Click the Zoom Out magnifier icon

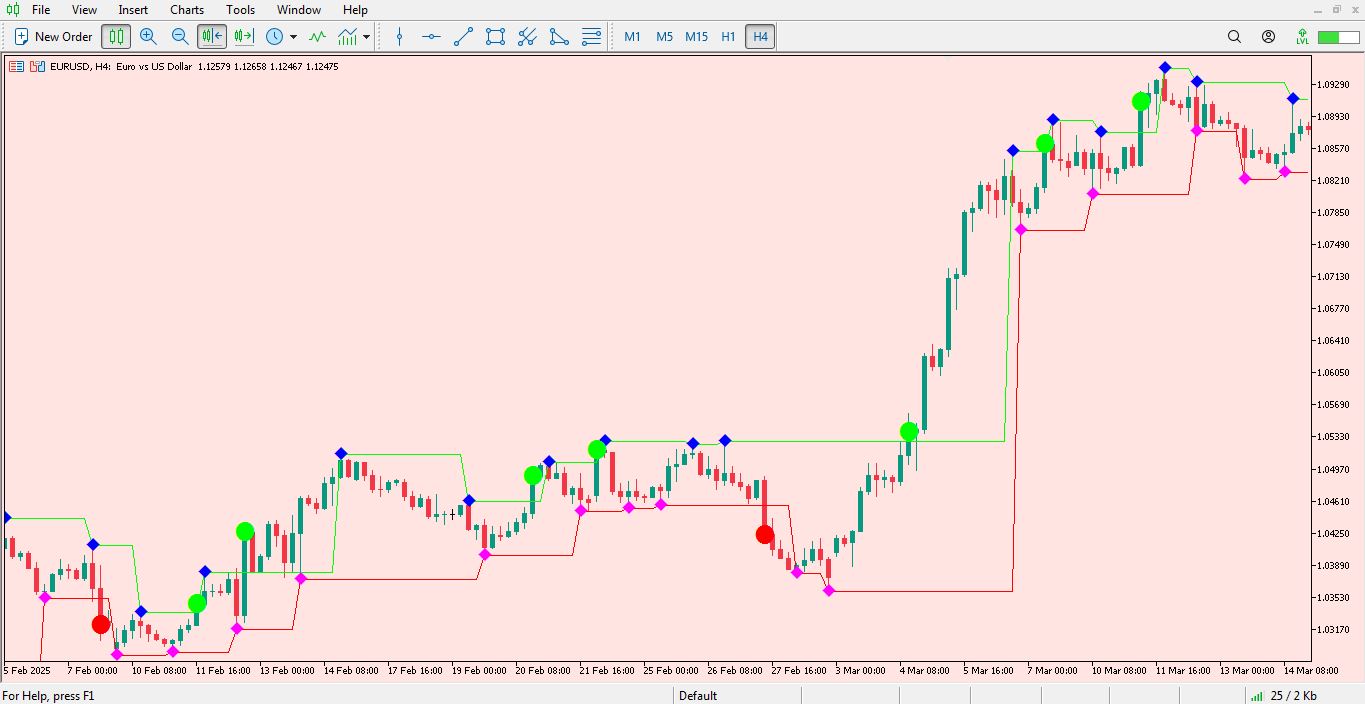[x=180, y=36]
